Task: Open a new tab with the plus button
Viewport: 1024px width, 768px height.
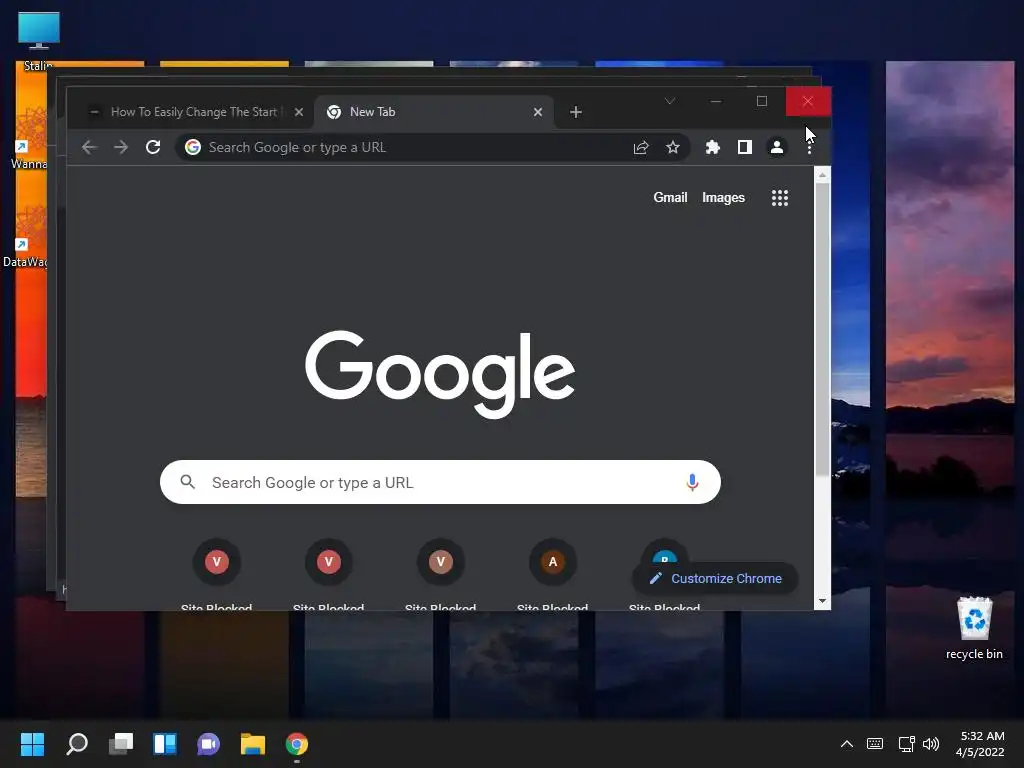Action: [x=575, y=112]
